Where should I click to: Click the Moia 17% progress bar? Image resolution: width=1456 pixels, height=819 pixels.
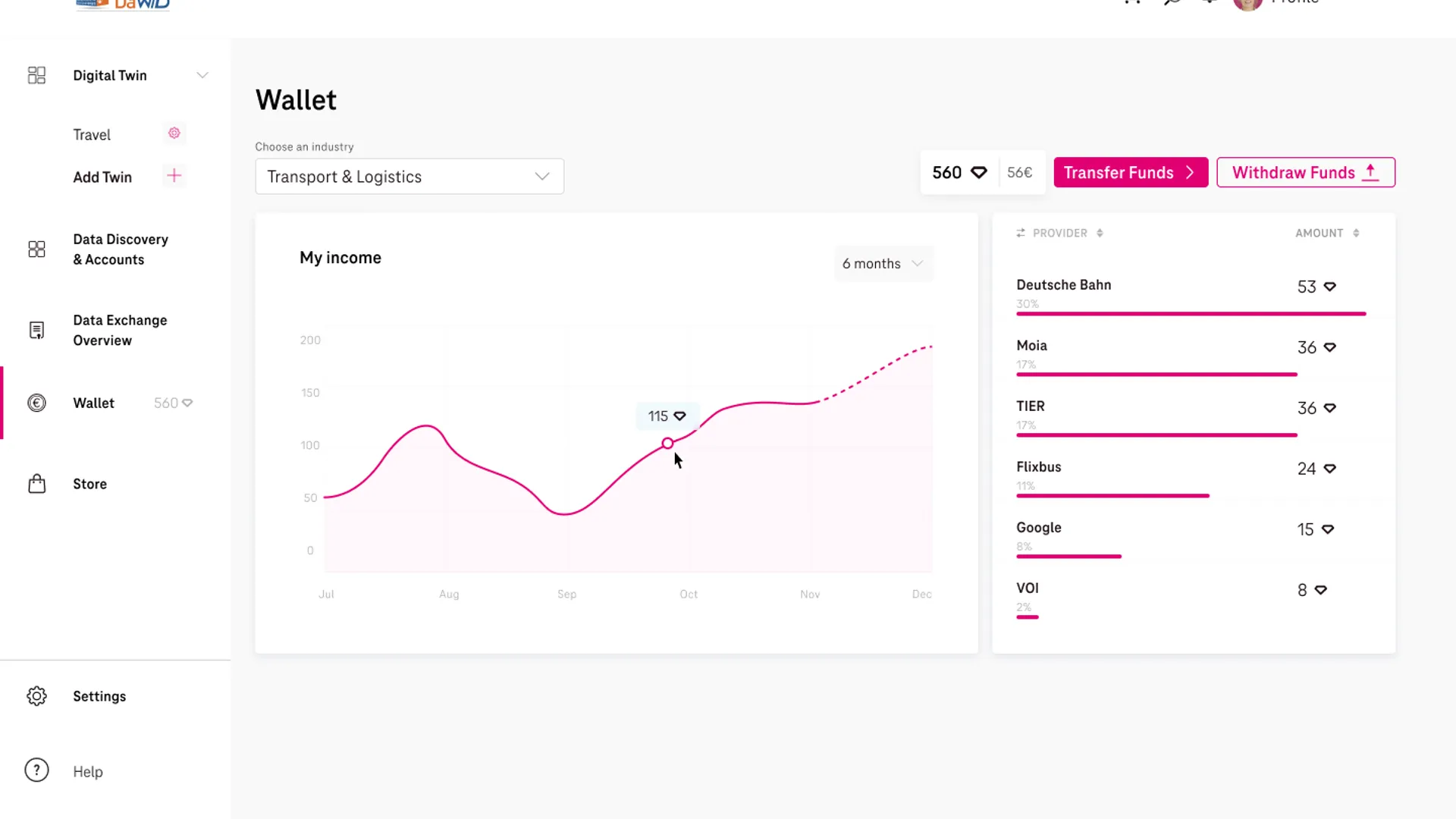click(1157, 375)
